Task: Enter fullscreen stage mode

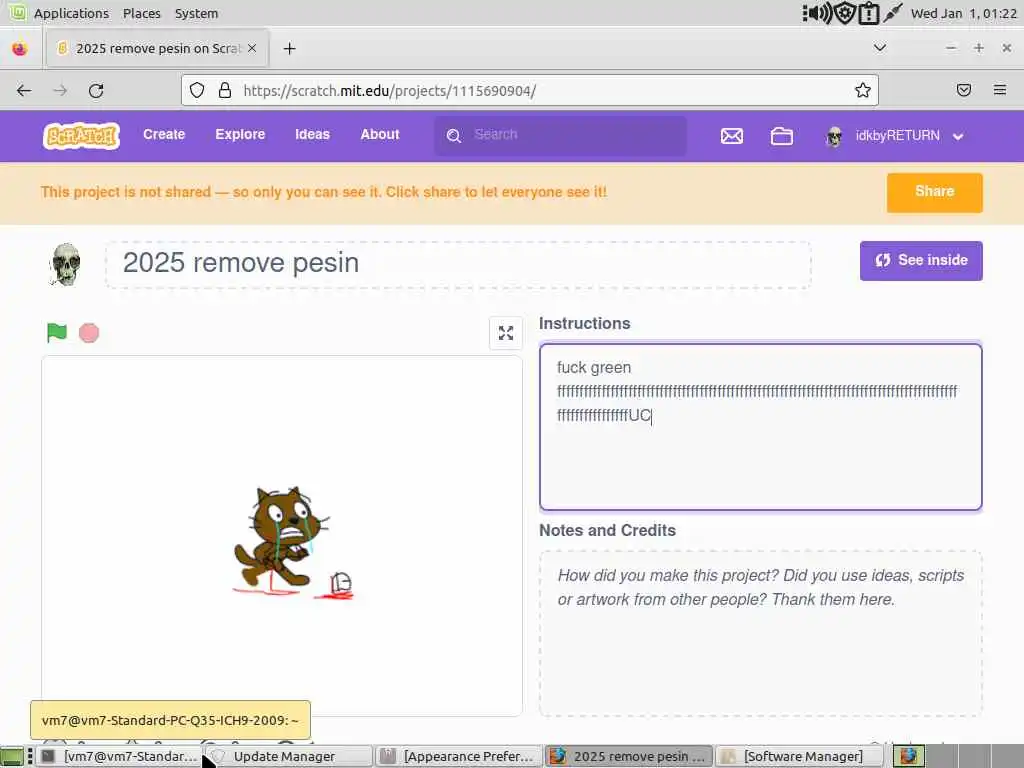Action: coord(505,333)
